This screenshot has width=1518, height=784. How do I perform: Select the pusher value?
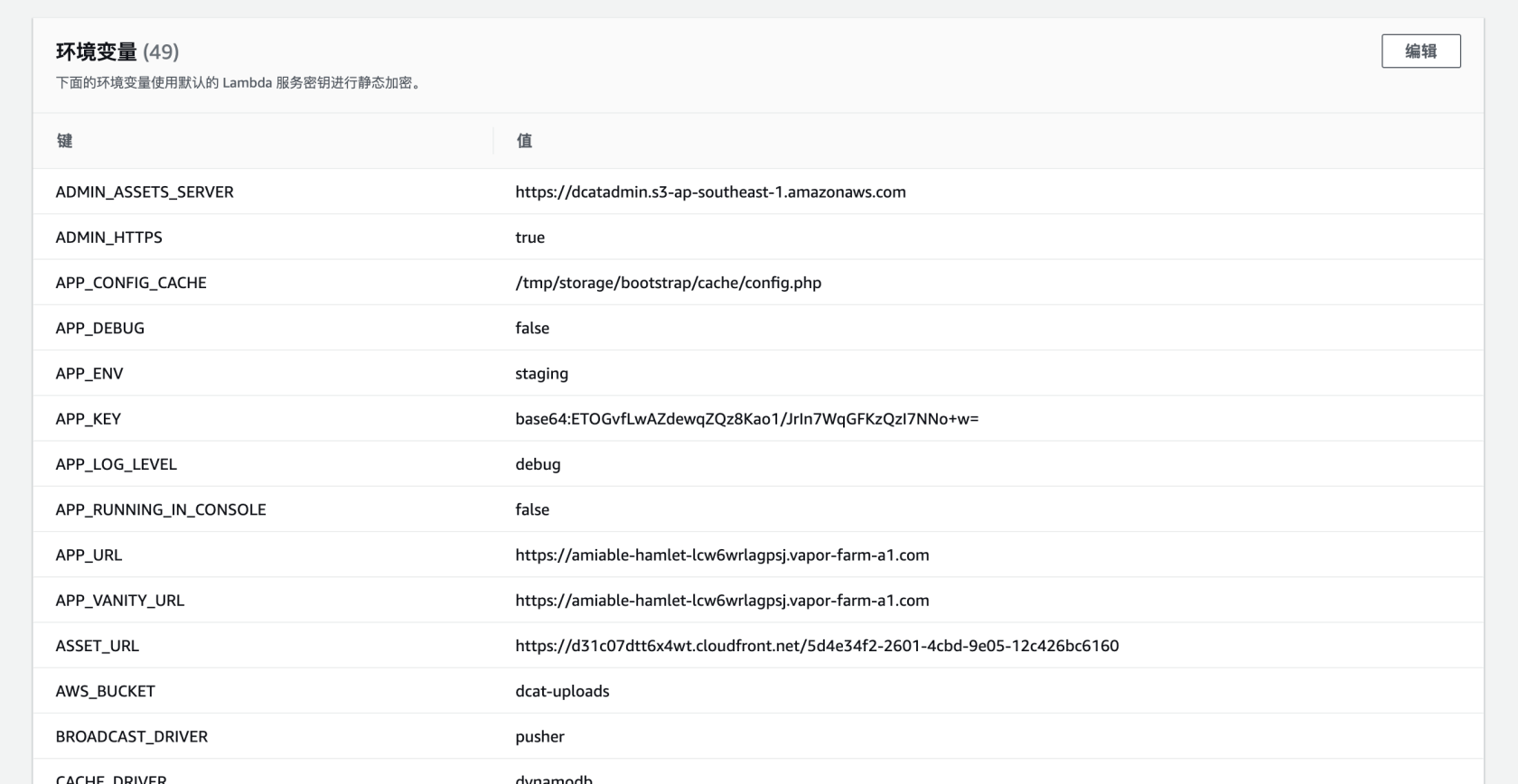coord(539,736)
